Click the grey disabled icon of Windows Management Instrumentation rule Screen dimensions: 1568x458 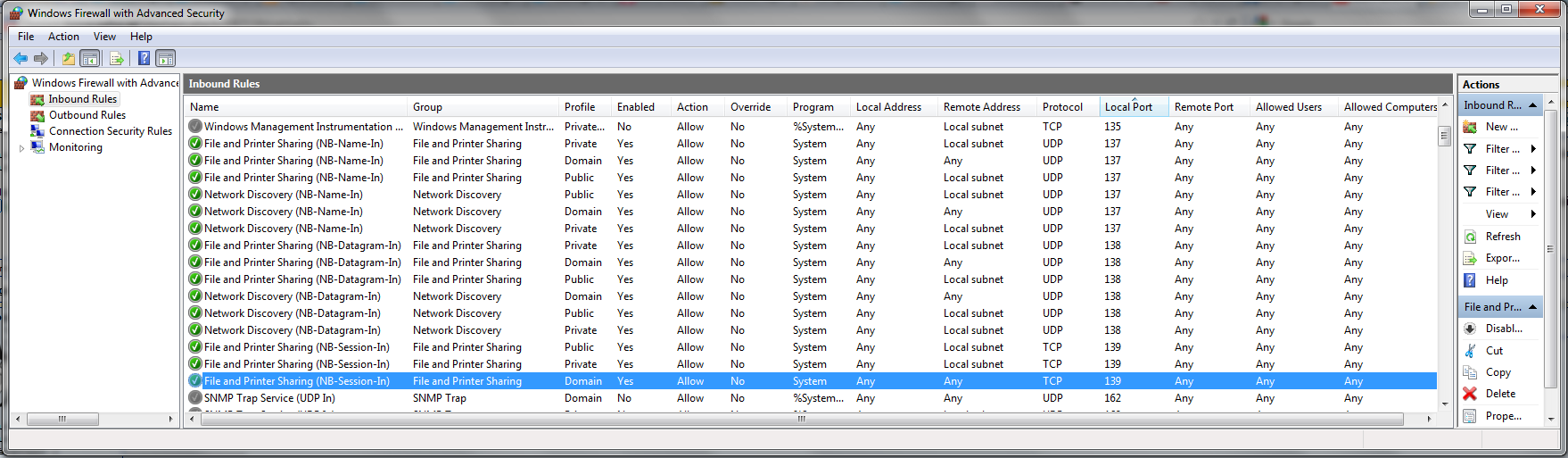click(x=195, y=127)
